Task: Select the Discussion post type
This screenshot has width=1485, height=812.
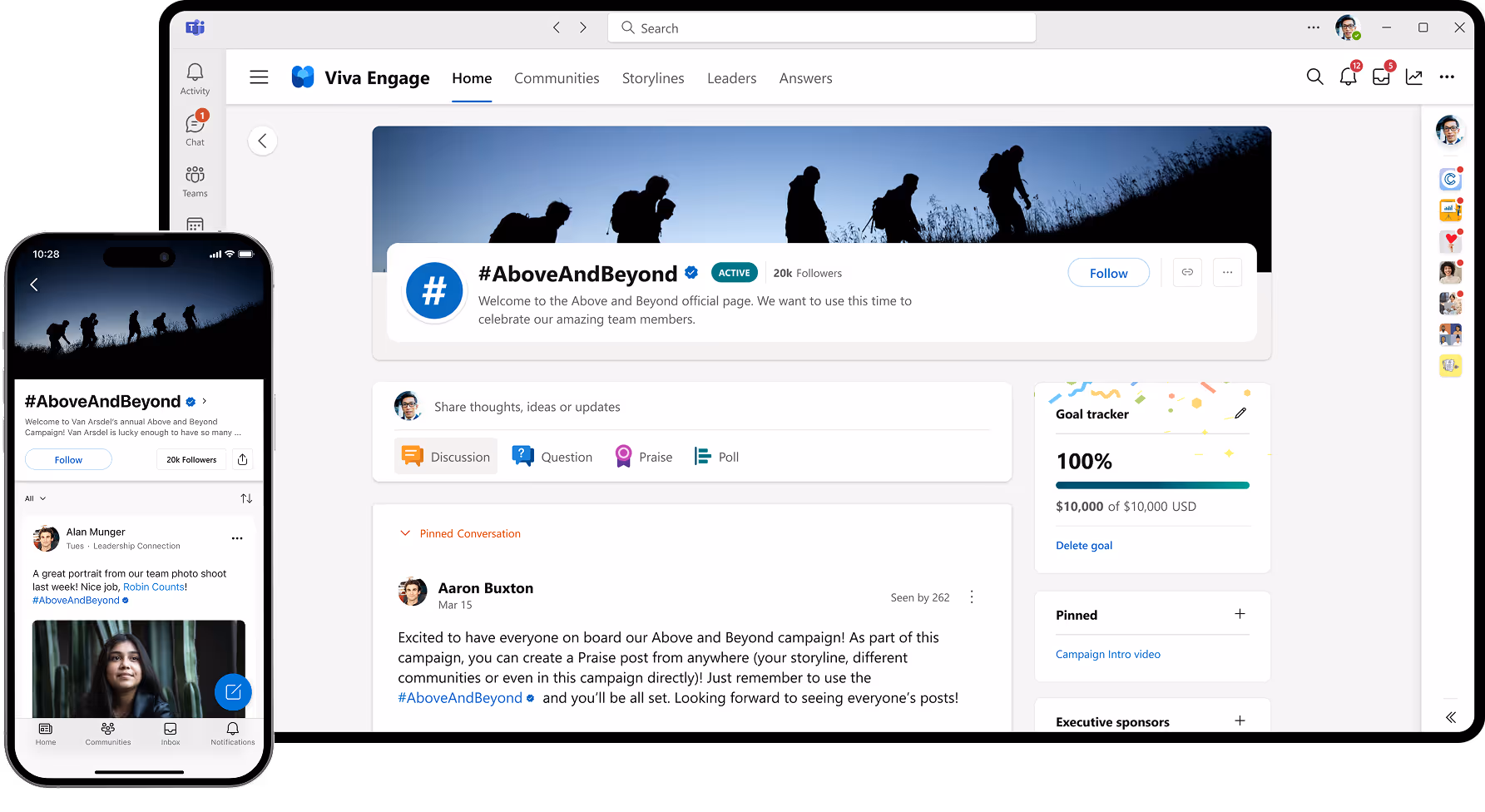Action: (446, 456)
